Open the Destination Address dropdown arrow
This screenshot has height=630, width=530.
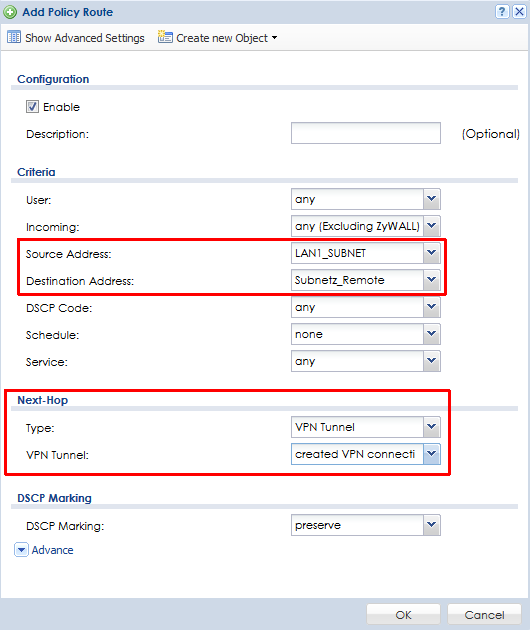coord(432,280)
